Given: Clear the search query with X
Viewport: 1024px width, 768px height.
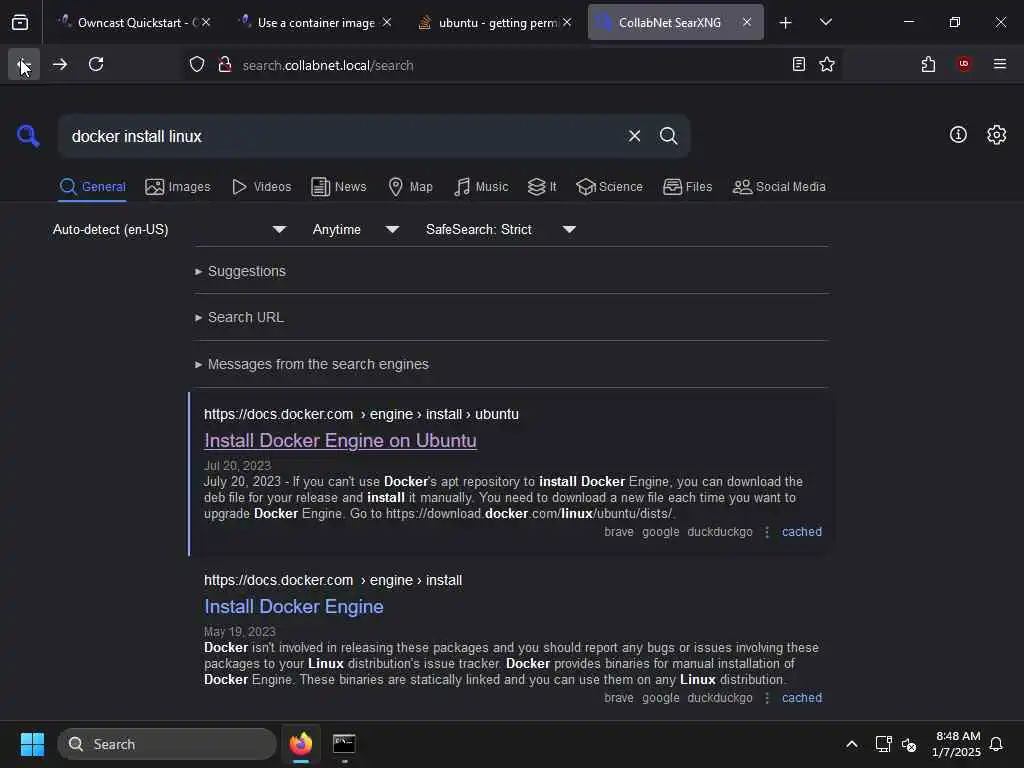Looking at the screenshot, I should [x=634, y=136].
